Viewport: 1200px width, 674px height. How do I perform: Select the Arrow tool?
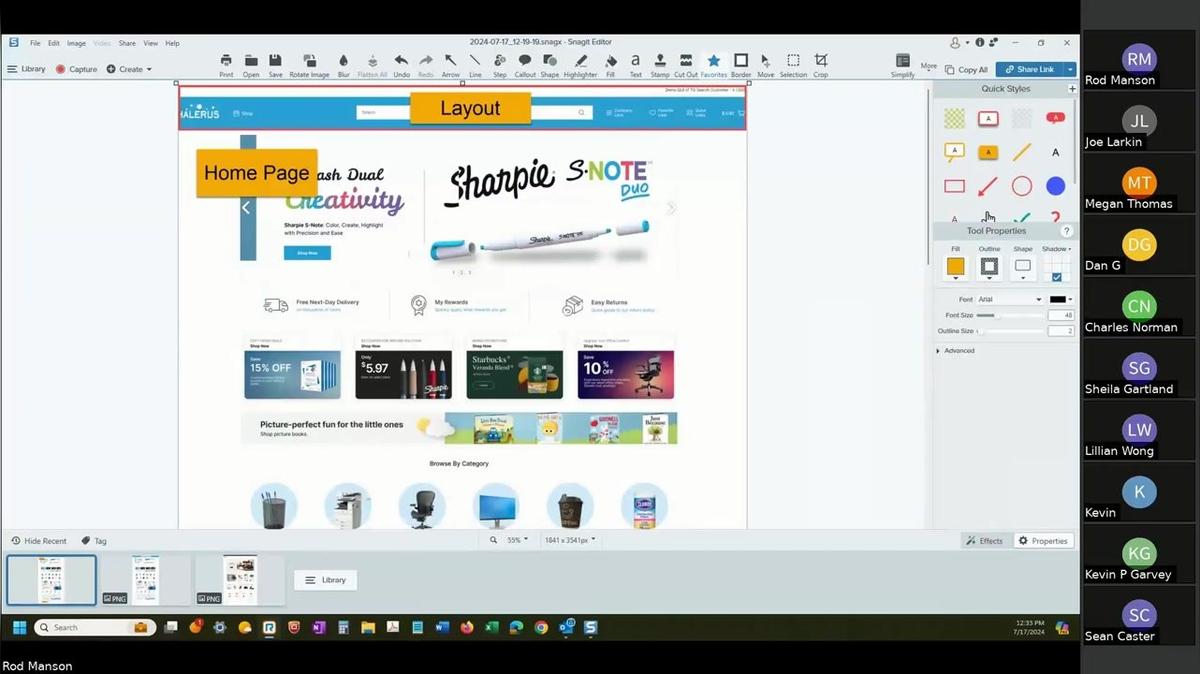451,62
